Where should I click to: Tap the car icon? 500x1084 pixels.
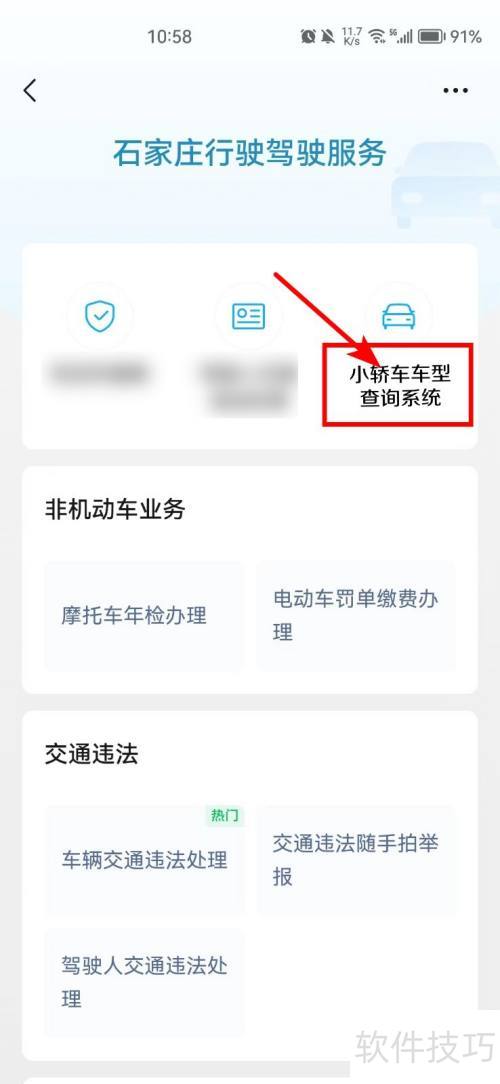[x=399, y=316]
